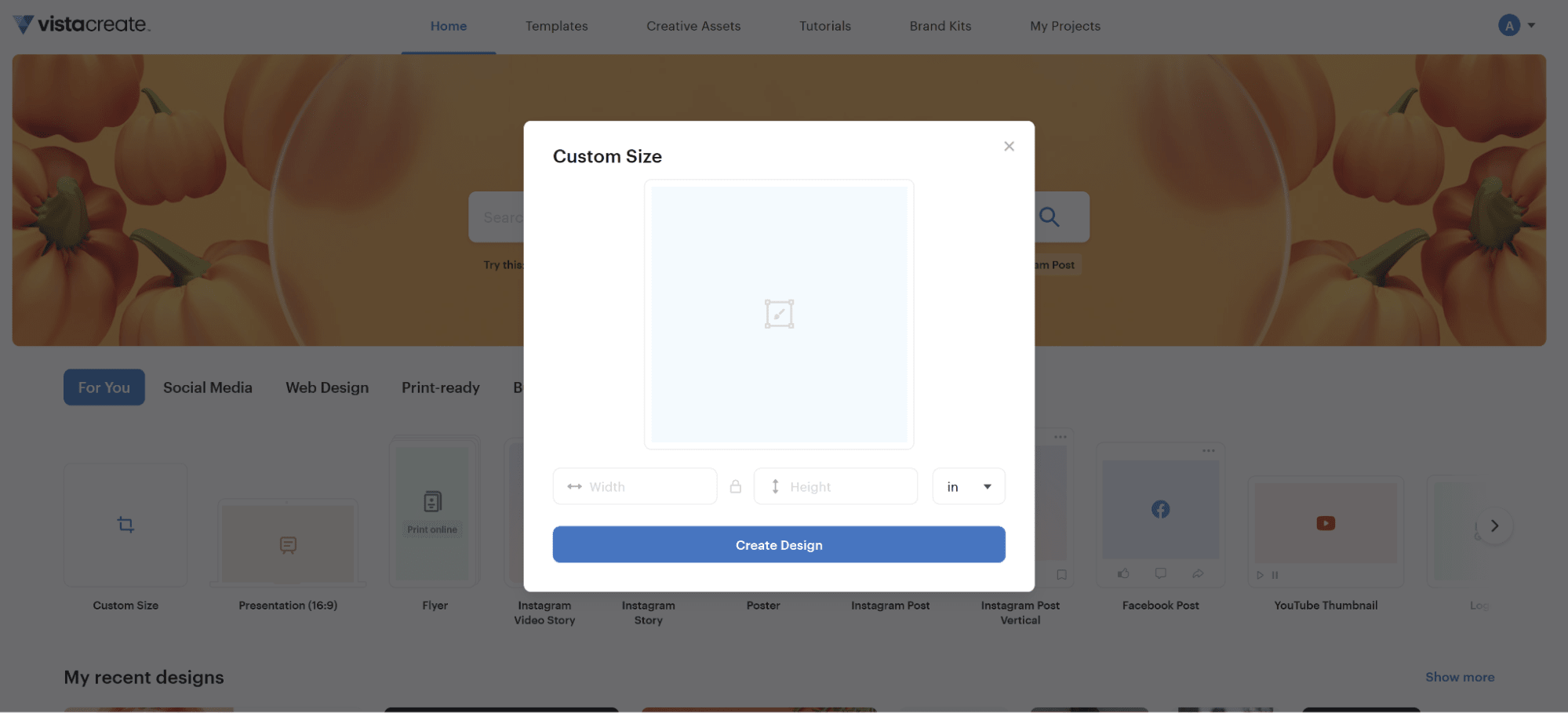Viewport: 1568px width, 713px height.
Task: Toggle the aspect ratio lock between Width and Height
Action: click(736, 486)
